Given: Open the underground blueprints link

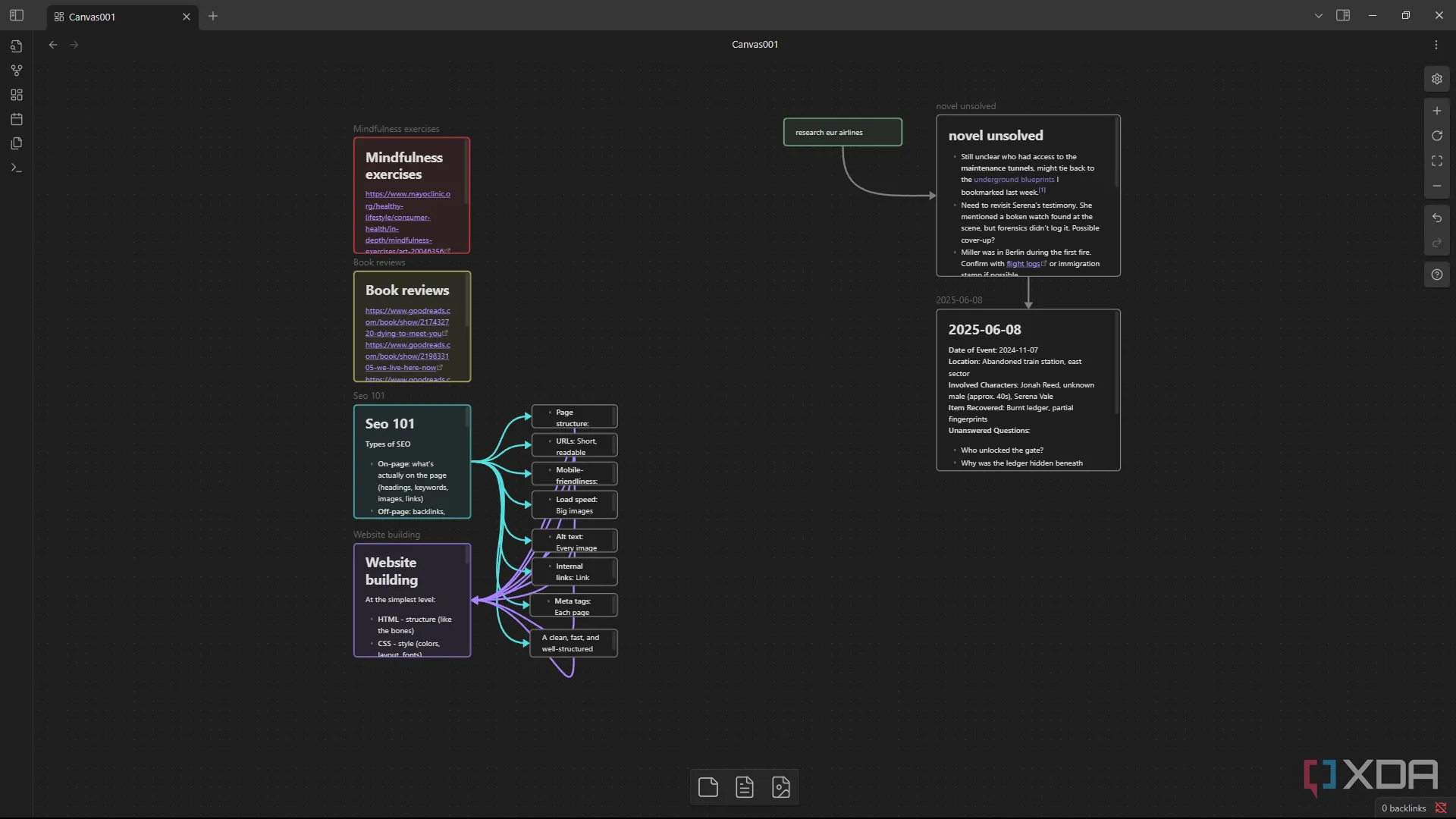Looking at the screenshot, I should click(1013, 180).
